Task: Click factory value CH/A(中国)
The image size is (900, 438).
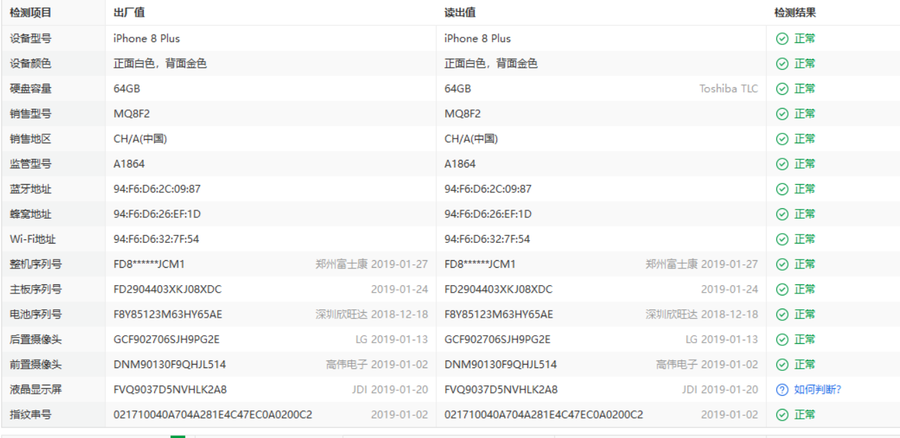Action: (140, 139)
